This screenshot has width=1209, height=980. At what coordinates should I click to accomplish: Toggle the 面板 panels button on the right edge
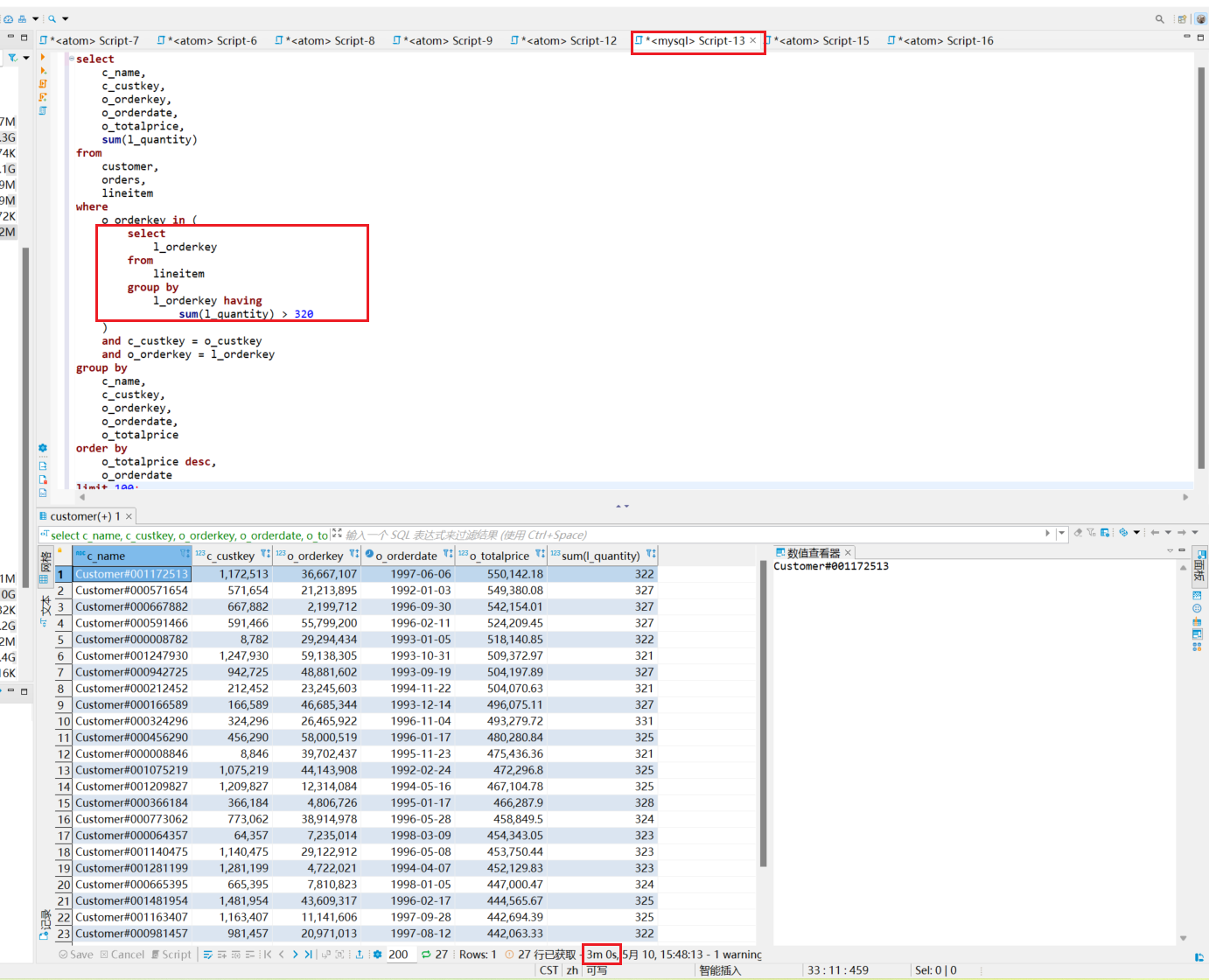1199,565
